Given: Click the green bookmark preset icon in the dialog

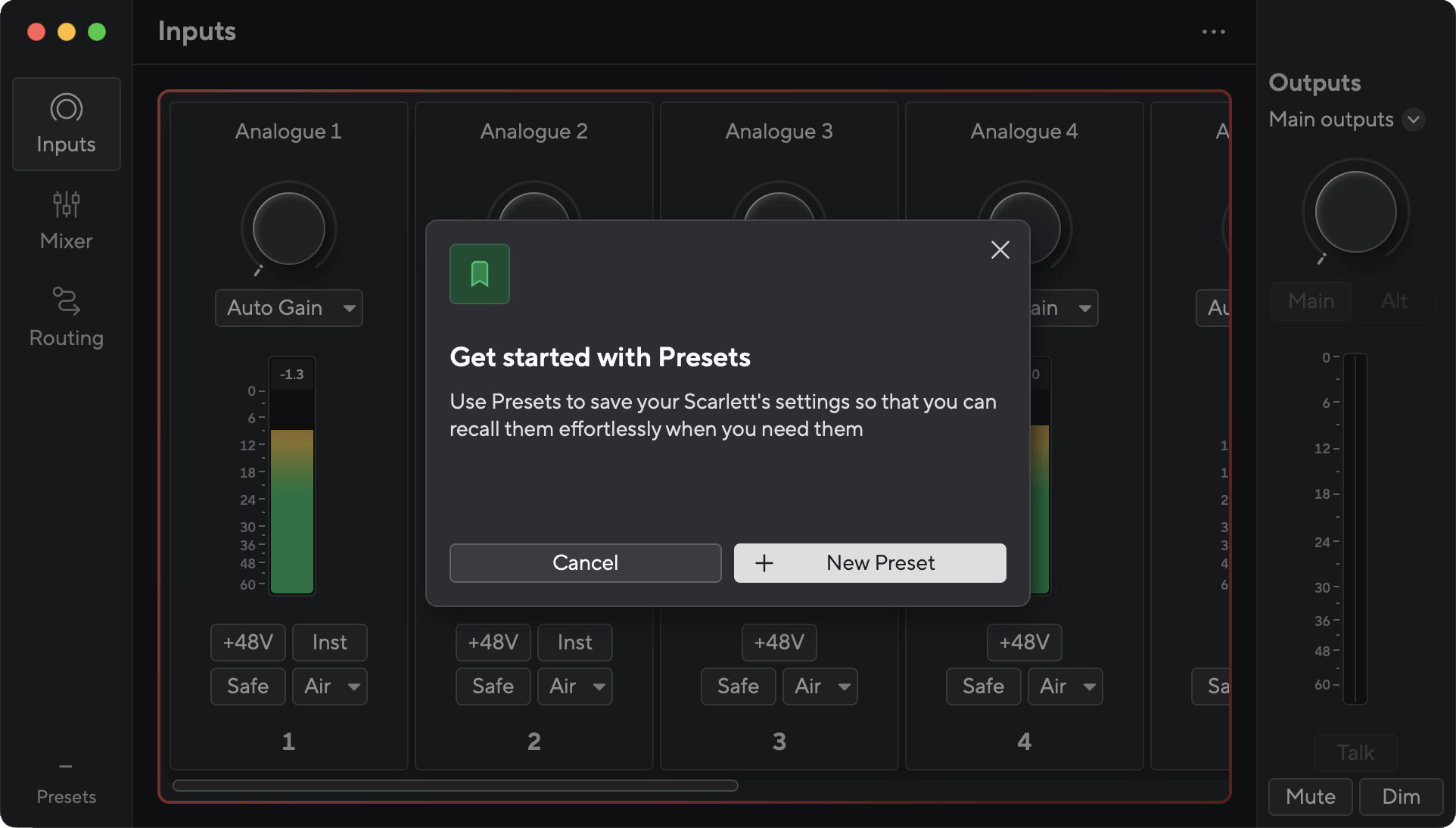Looking at the screenshot, I should (479, 274).
